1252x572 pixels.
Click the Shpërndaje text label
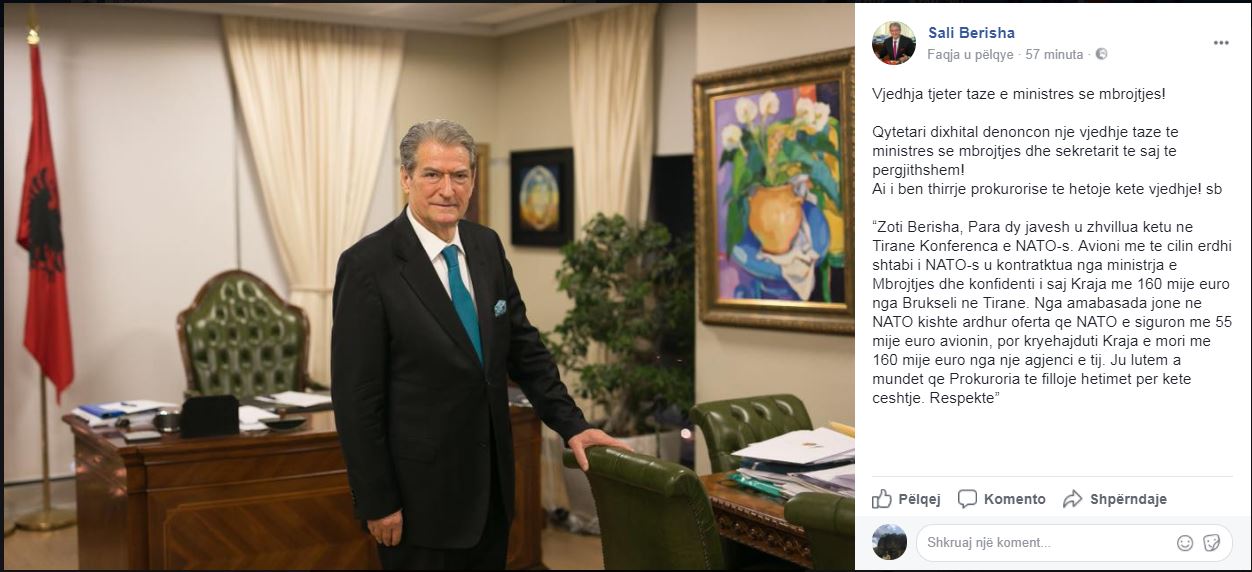pos(1128,499)
